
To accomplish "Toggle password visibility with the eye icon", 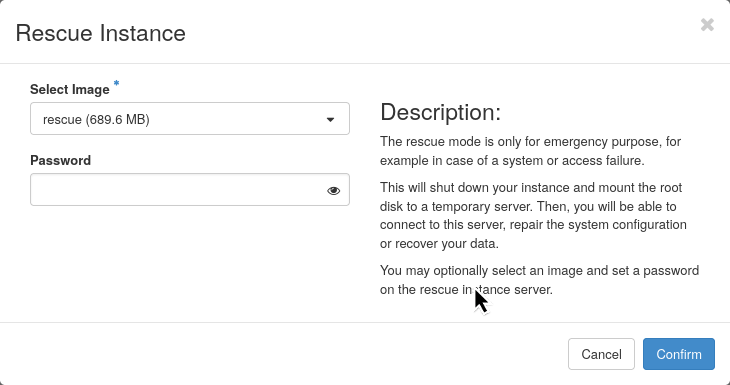I will click(333, 190).
